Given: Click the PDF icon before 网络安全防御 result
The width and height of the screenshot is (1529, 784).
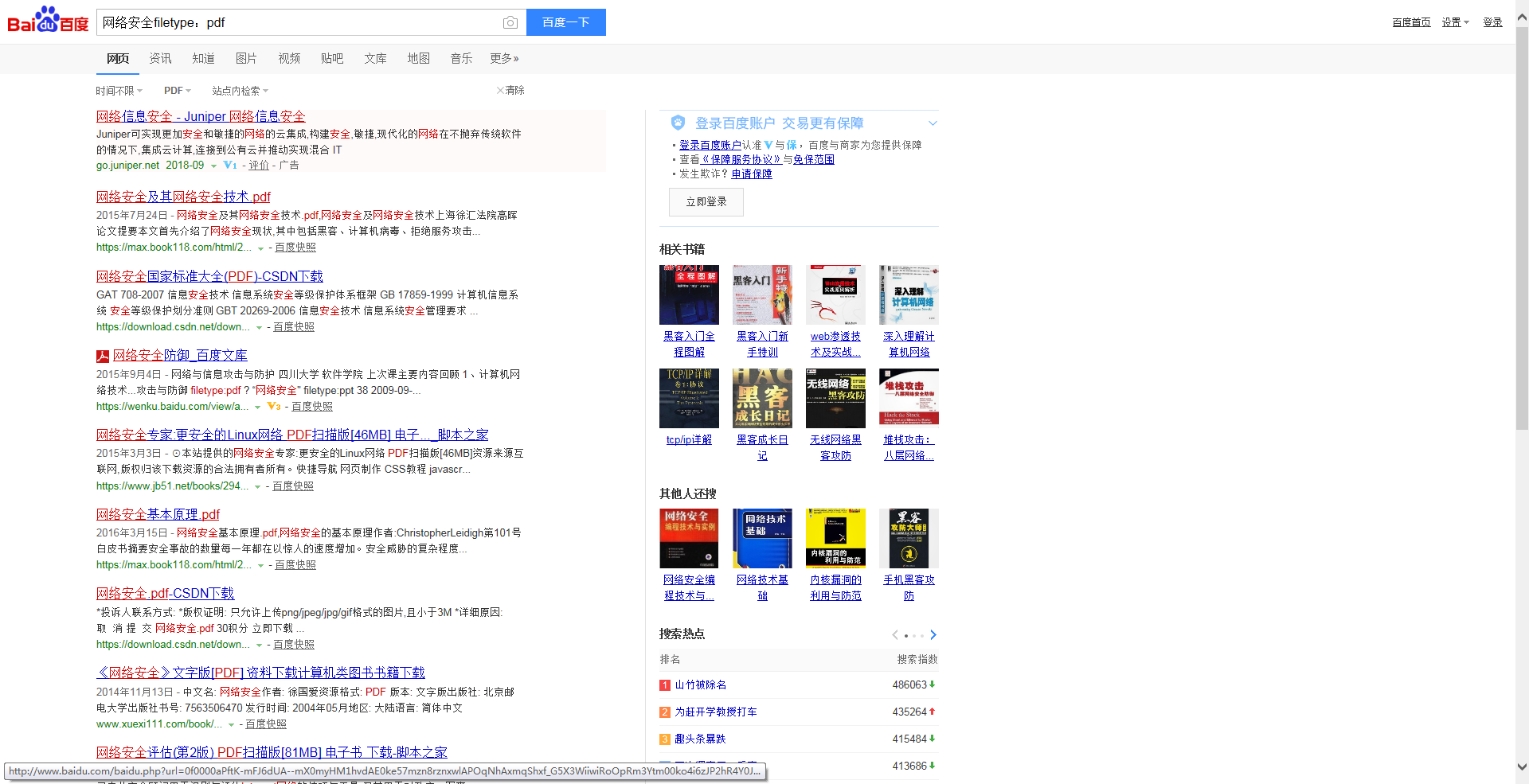Looking at the screenshot, I should [103, 356].
